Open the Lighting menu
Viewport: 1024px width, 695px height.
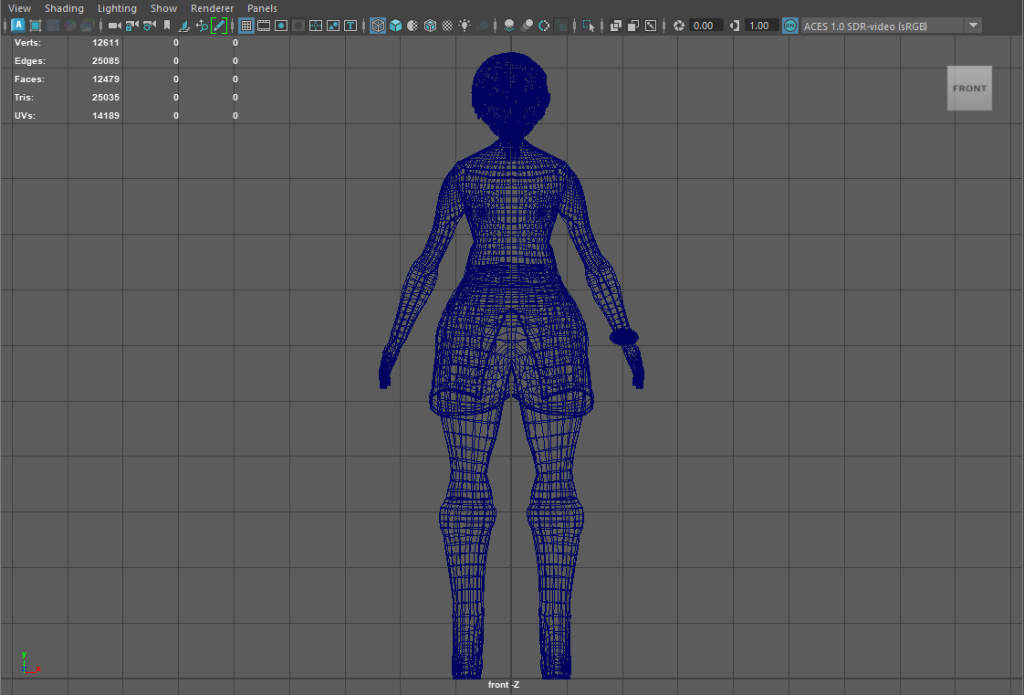point(117,8)
